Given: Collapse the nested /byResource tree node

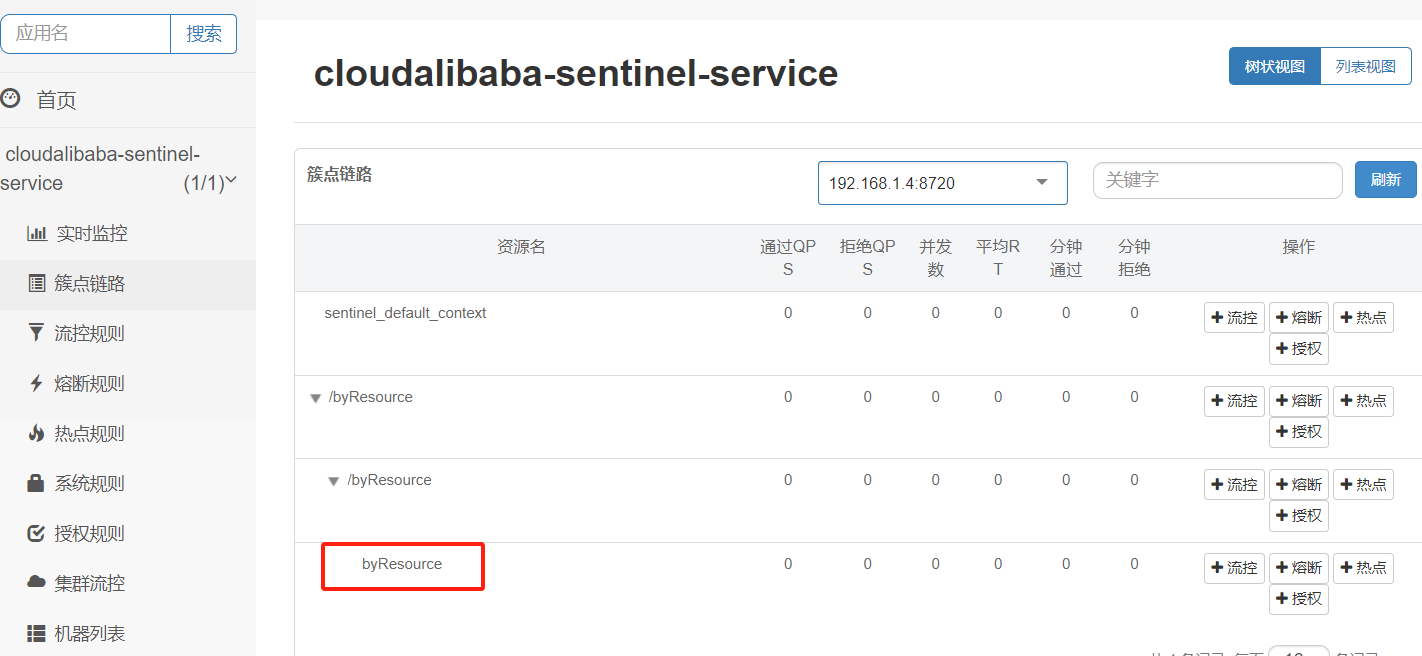Looking at the screenshot, I should tap(334, 481).
